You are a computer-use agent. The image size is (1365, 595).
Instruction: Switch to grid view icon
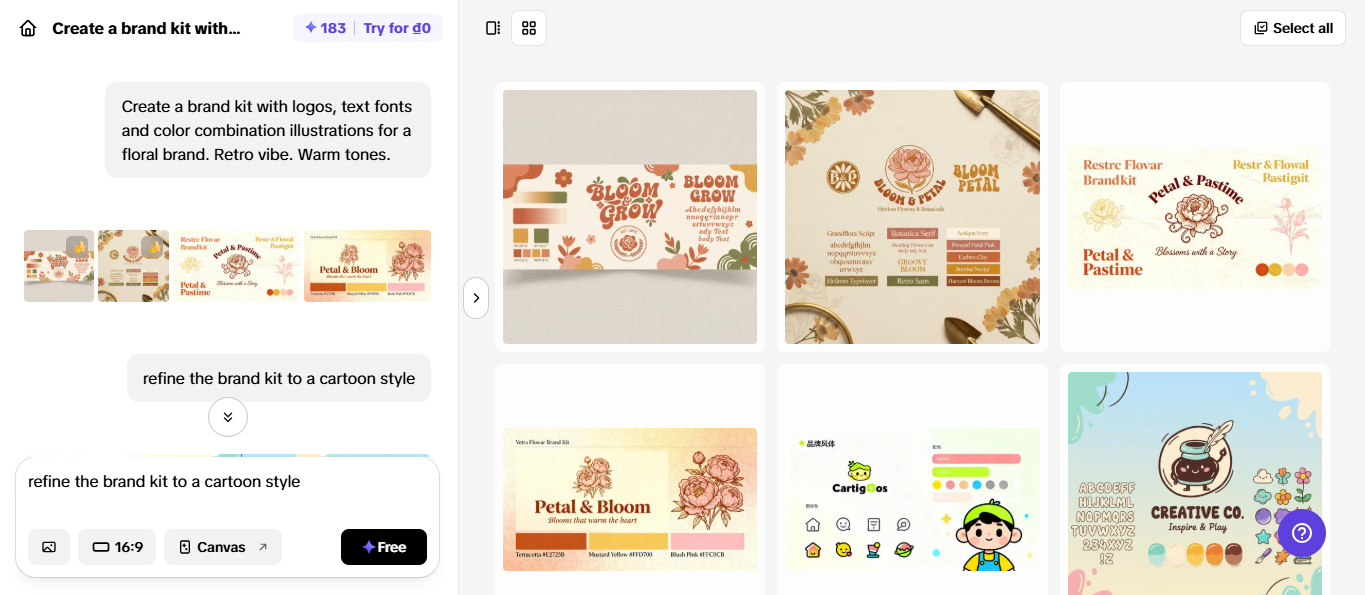(x=529, y=28)
